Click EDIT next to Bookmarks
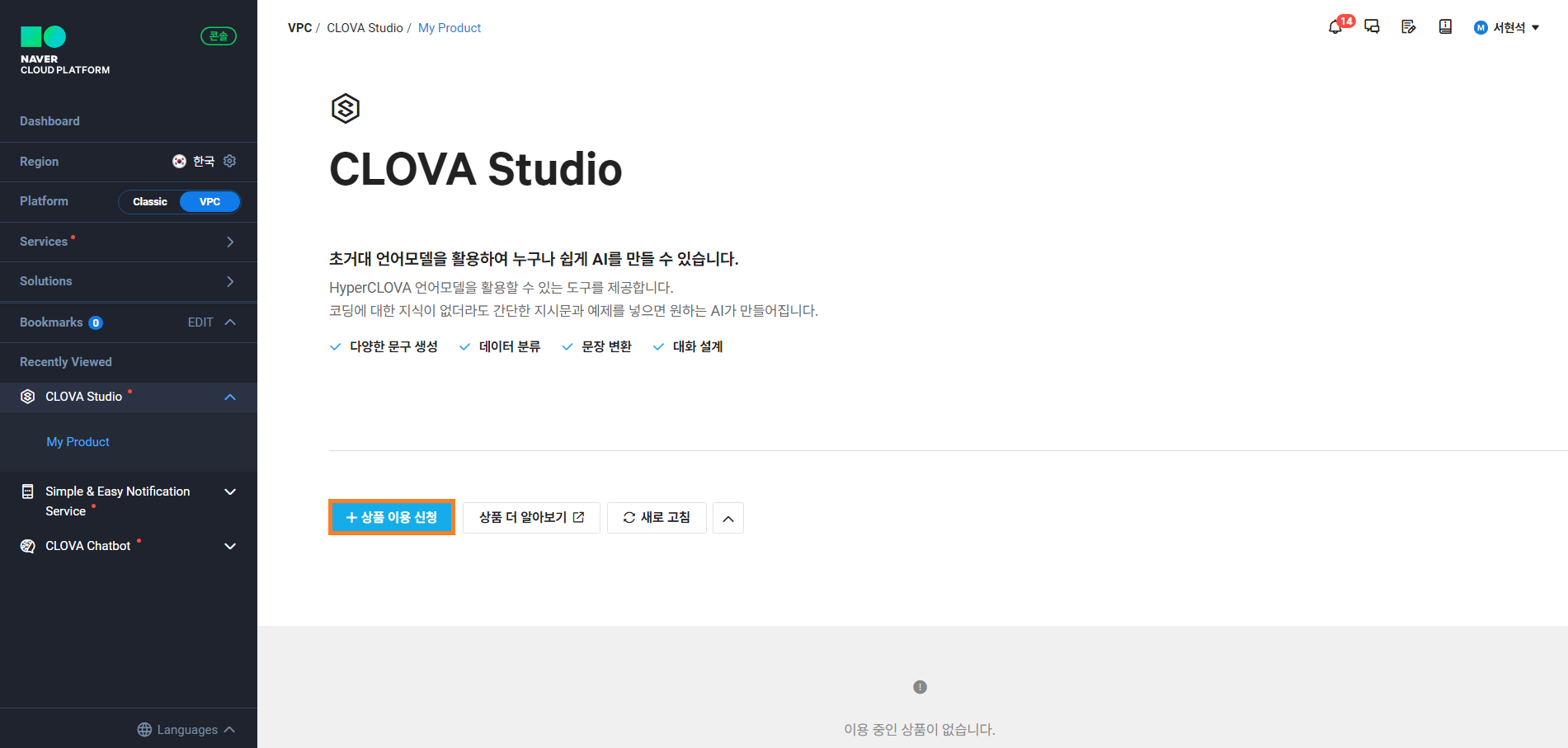 click(x=200, y=322)
